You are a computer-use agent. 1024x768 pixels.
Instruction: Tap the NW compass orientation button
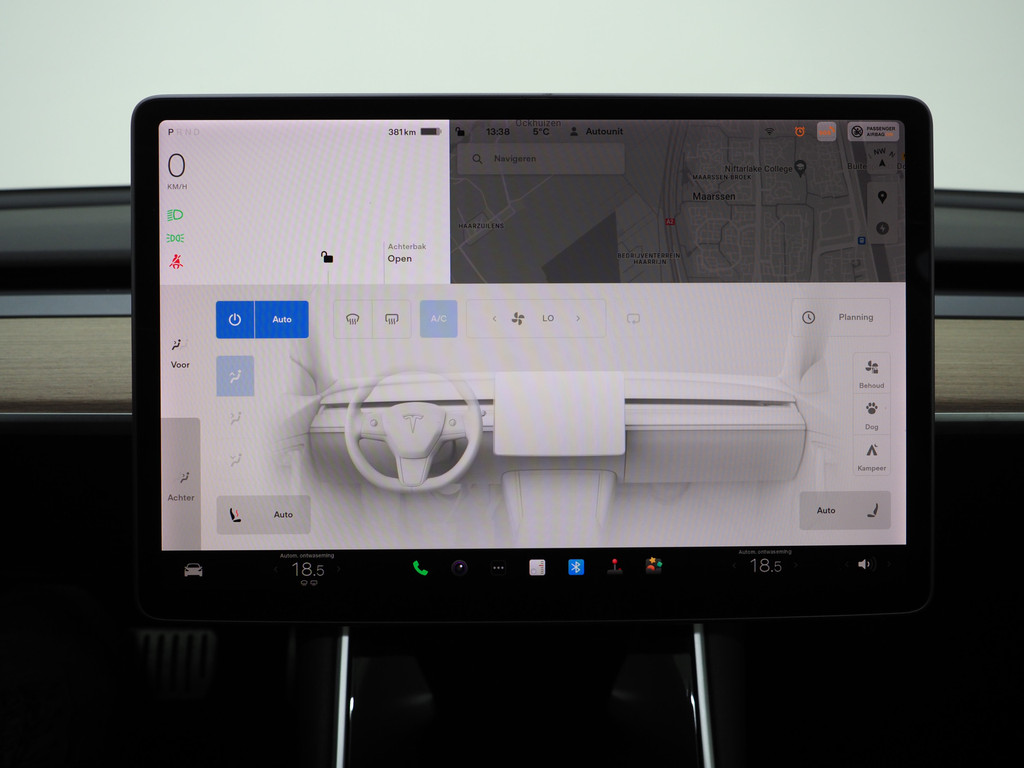pos(881,158)
